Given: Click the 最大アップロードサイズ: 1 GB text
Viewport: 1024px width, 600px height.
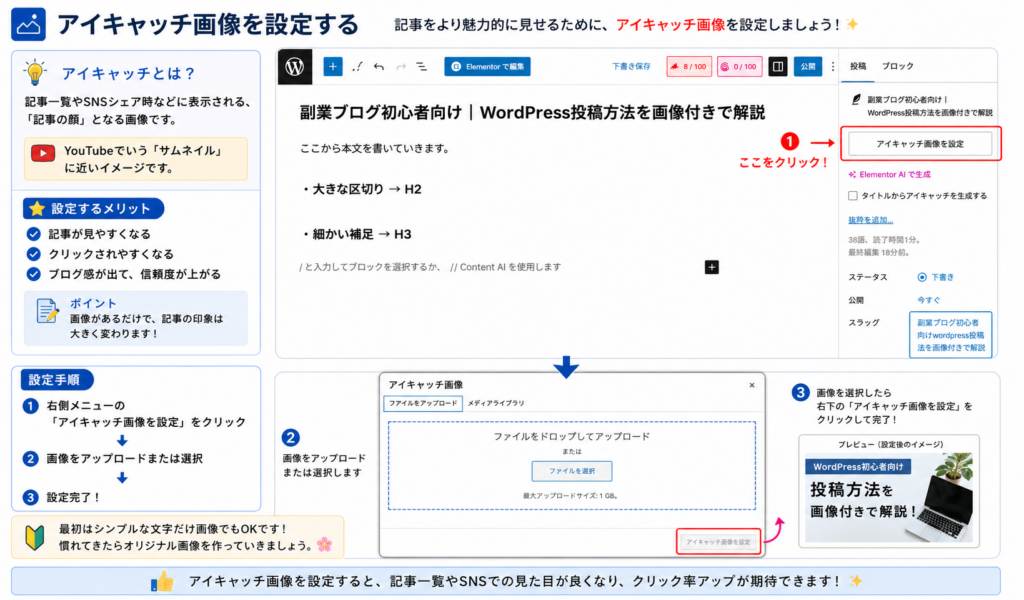Looking at the screenshot, I should coord(571,496).
